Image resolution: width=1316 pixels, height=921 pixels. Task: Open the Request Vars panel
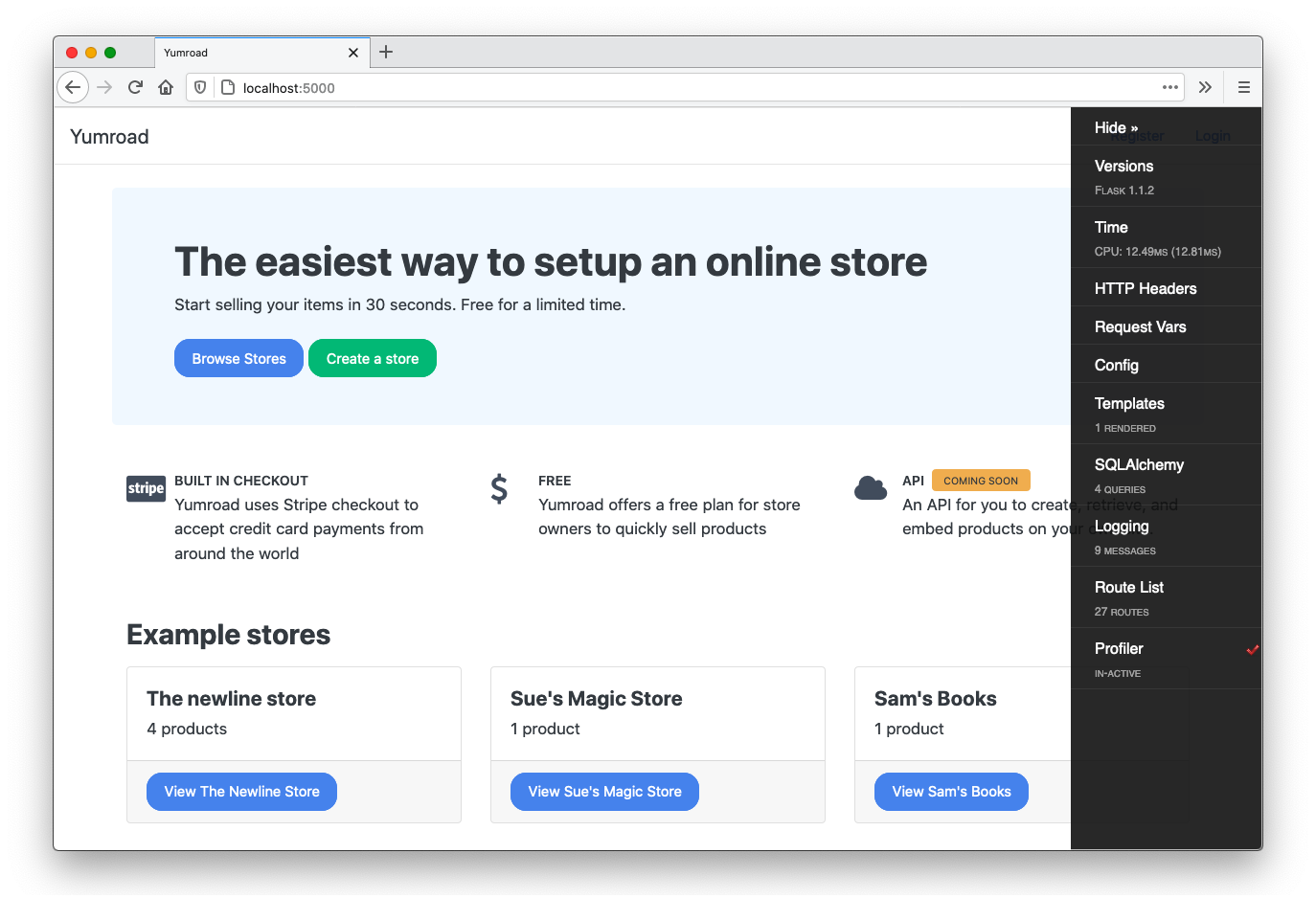coord(1166,326)
